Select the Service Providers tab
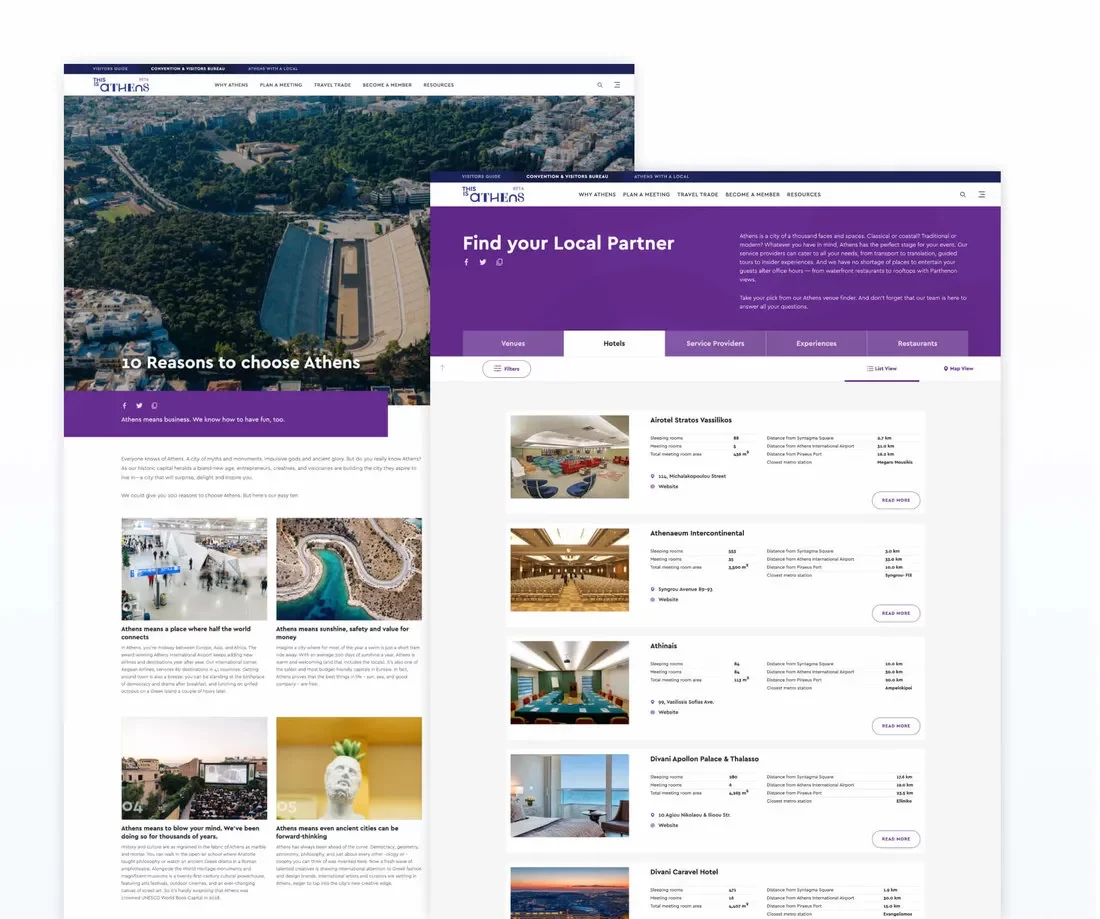Screen dimensions: 1100x919 pyautogui.click(x=716, y=344)
